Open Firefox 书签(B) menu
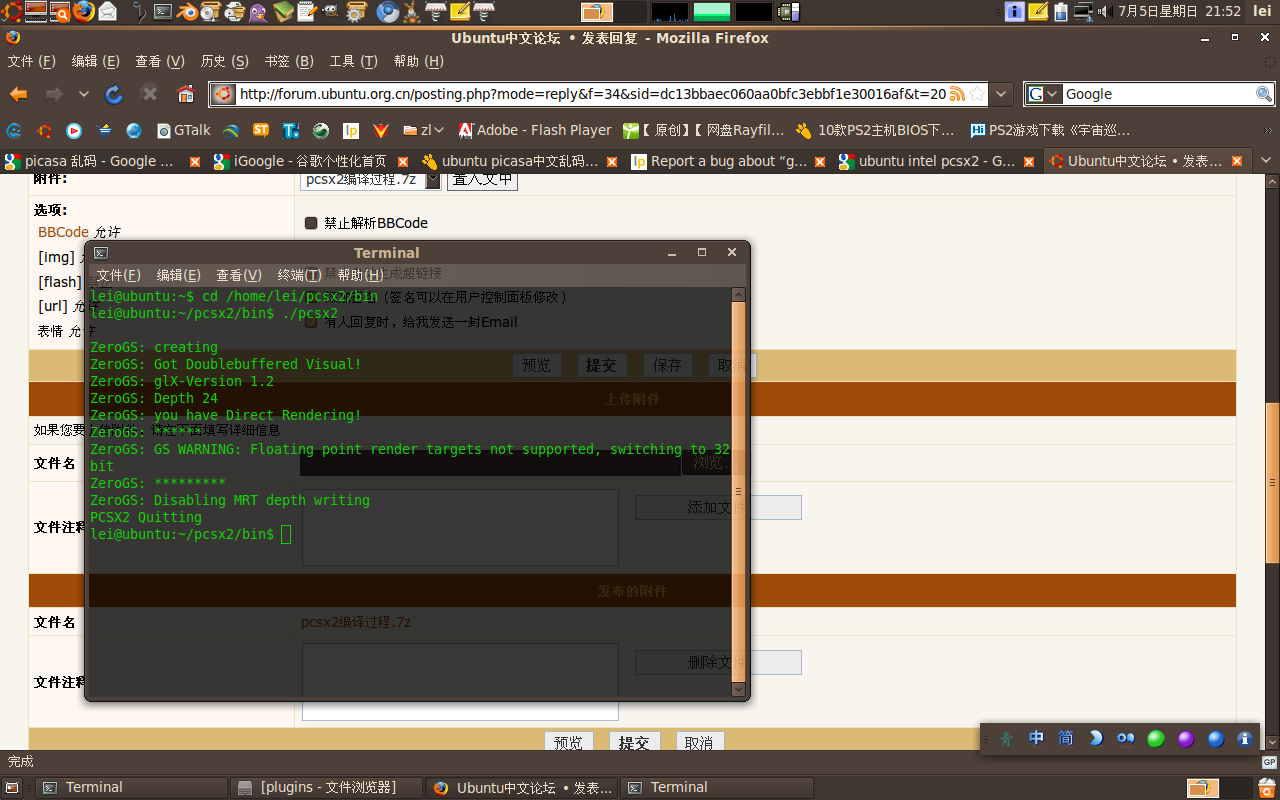The width and height of the screenshot is (1280, 800). [x=289, y=61]
